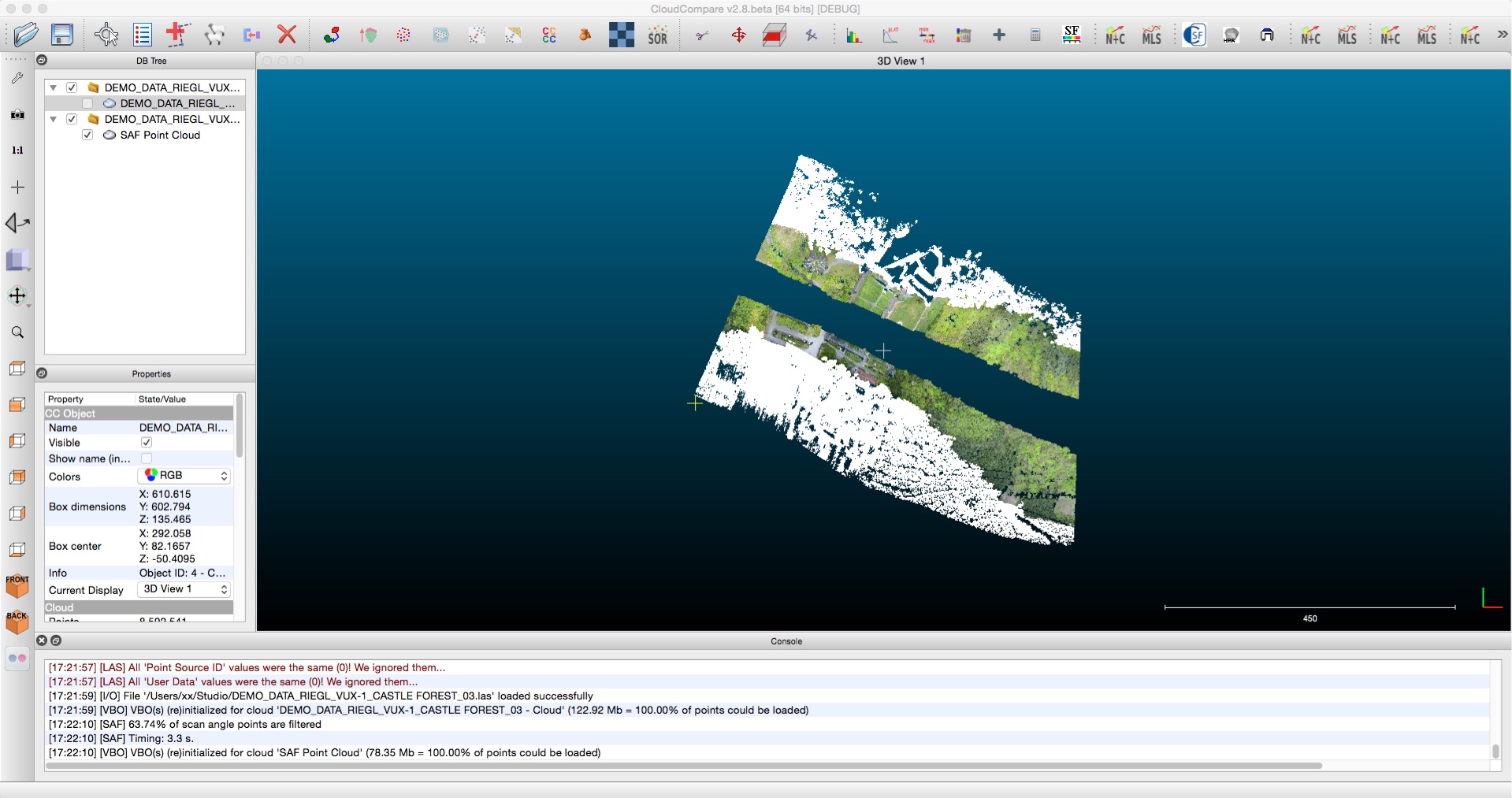Zoom to selection with magnifier icon

click(17, 332)
